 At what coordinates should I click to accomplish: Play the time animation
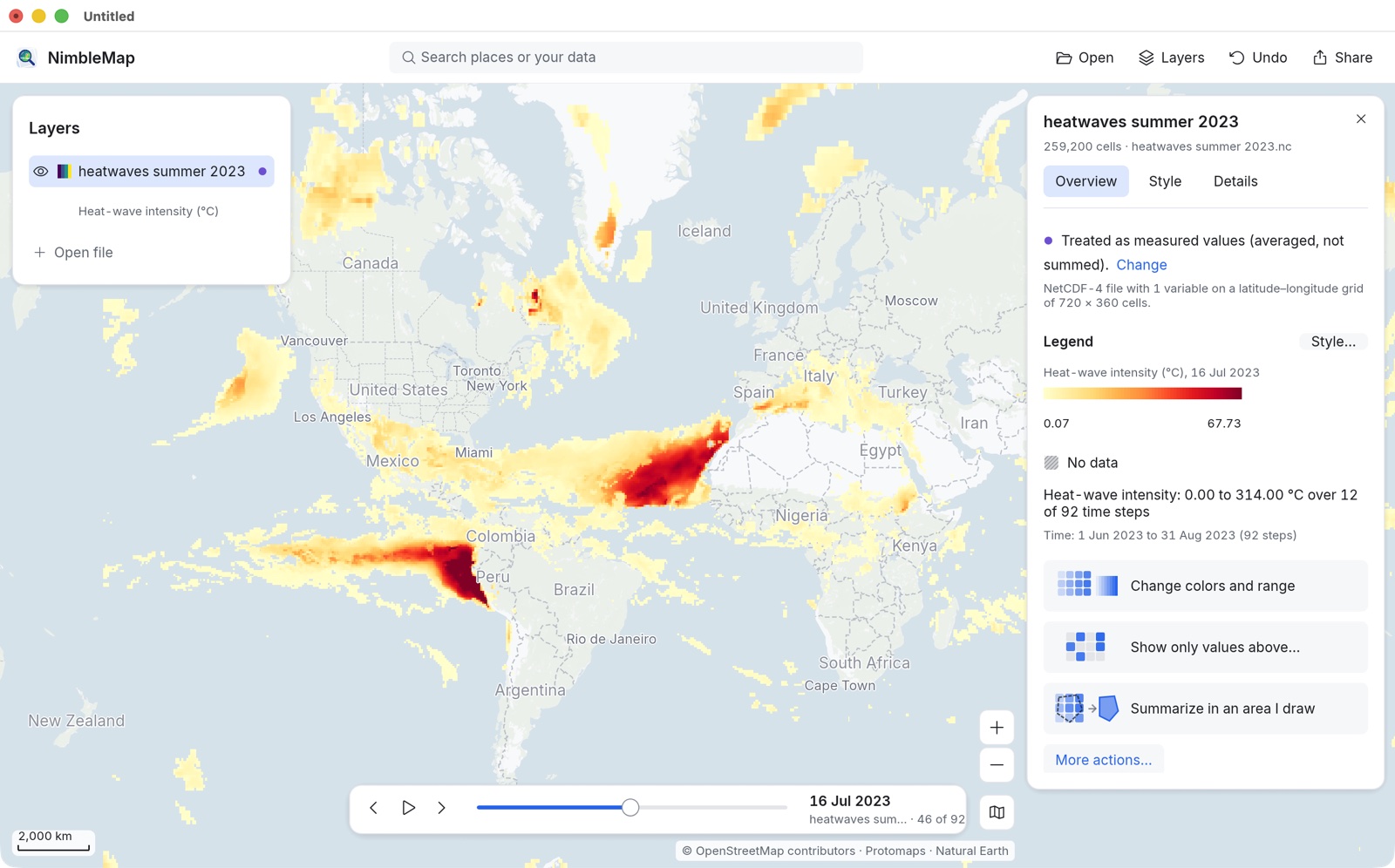click(408, 808)
